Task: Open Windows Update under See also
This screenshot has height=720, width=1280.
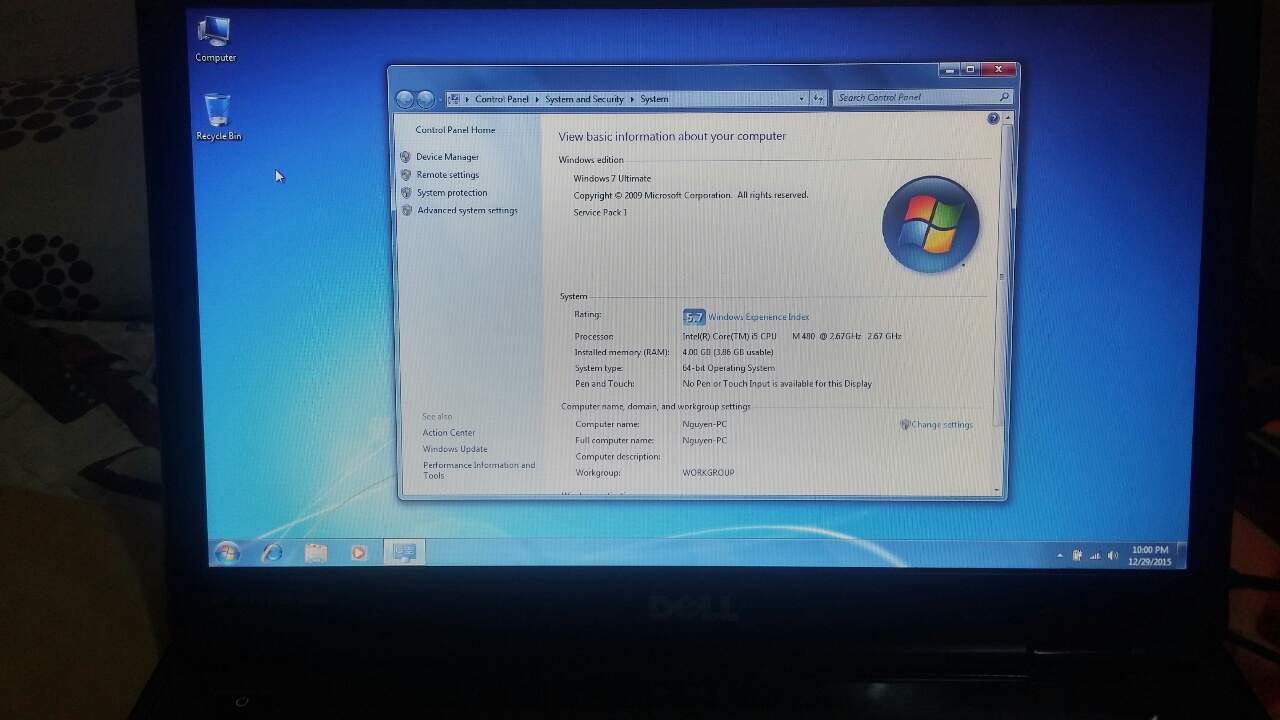Action: 455,449
